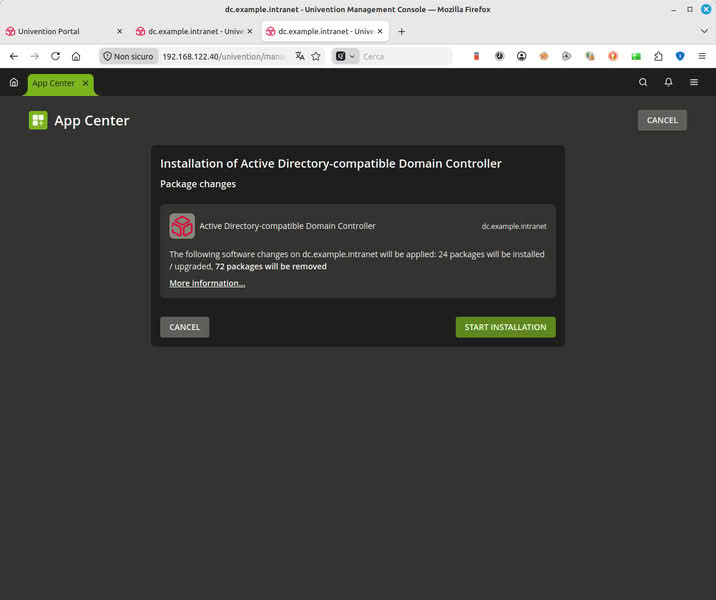This screenshot has height=600, width=716.
Task: Open the Firefox application menu
Action: (702, 56)
